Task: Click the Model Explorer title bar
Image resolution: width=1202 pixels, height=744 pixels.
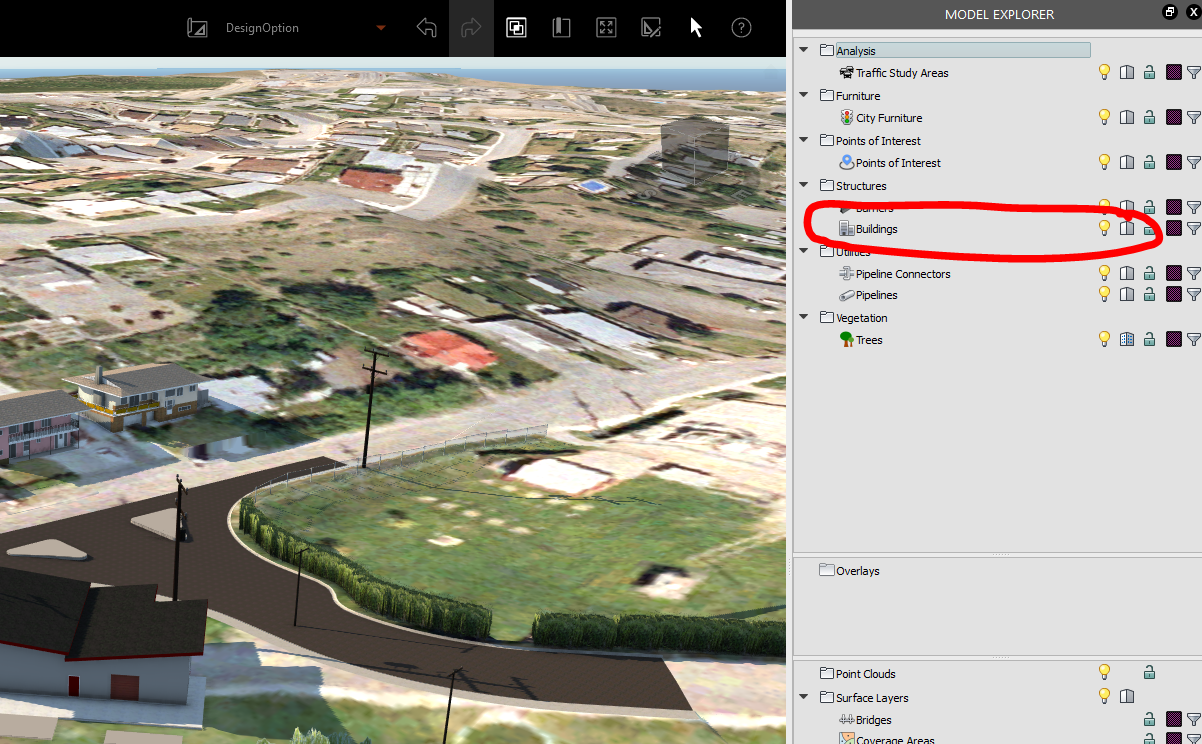Action: click(x=1000, y=14)
